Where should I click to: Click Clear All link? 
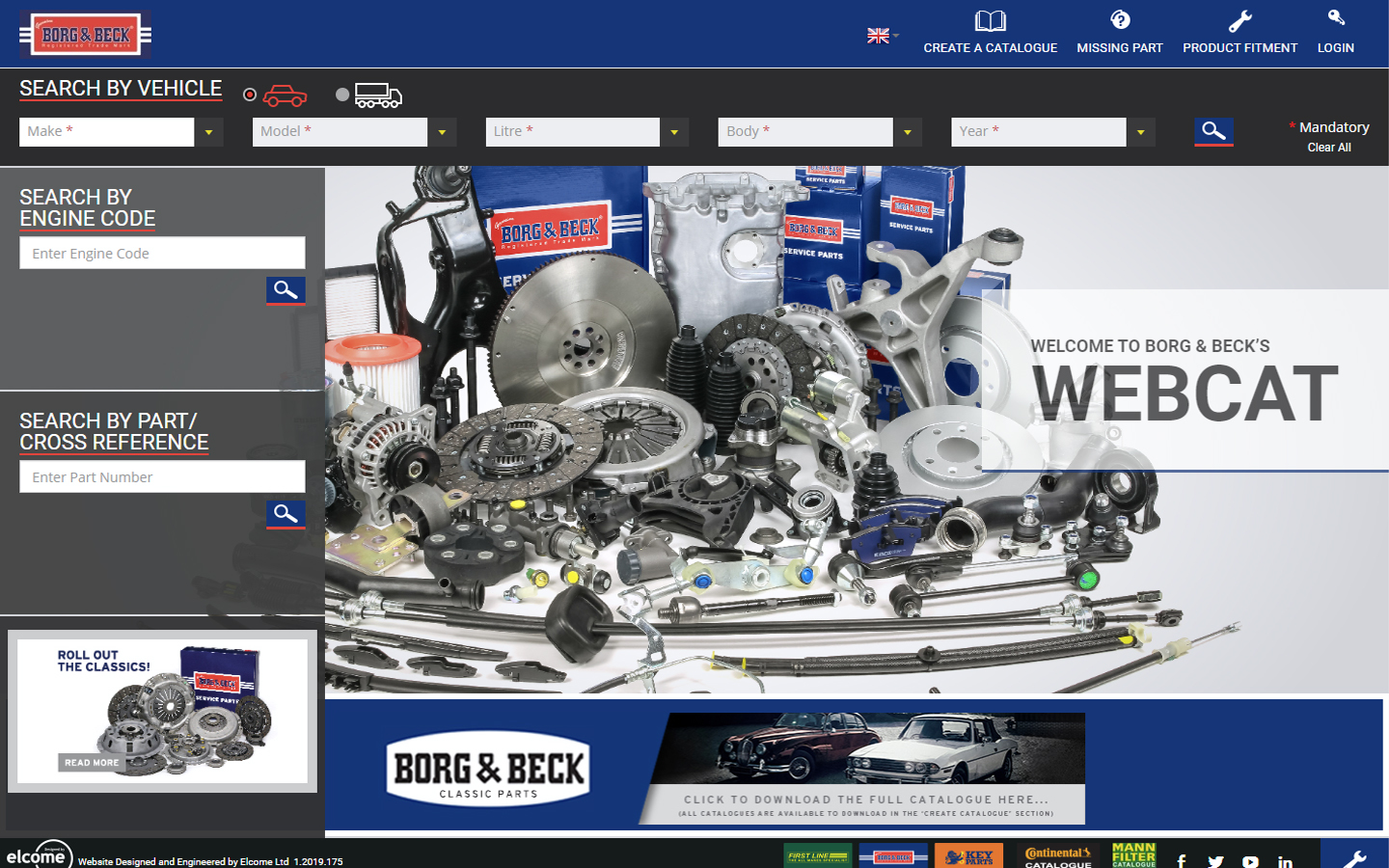(1329, 148)
